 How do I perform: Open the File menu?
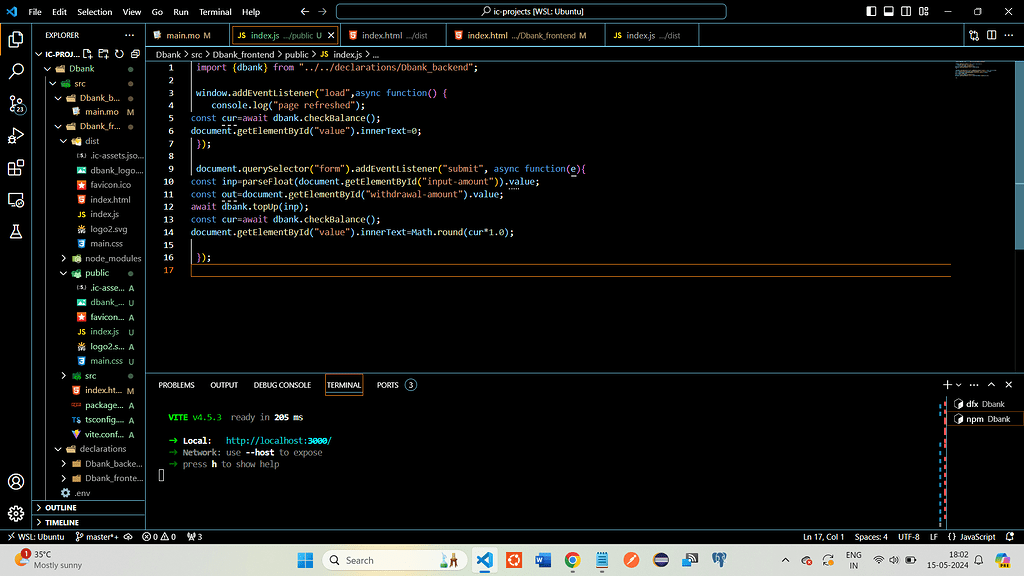[35, 12]
